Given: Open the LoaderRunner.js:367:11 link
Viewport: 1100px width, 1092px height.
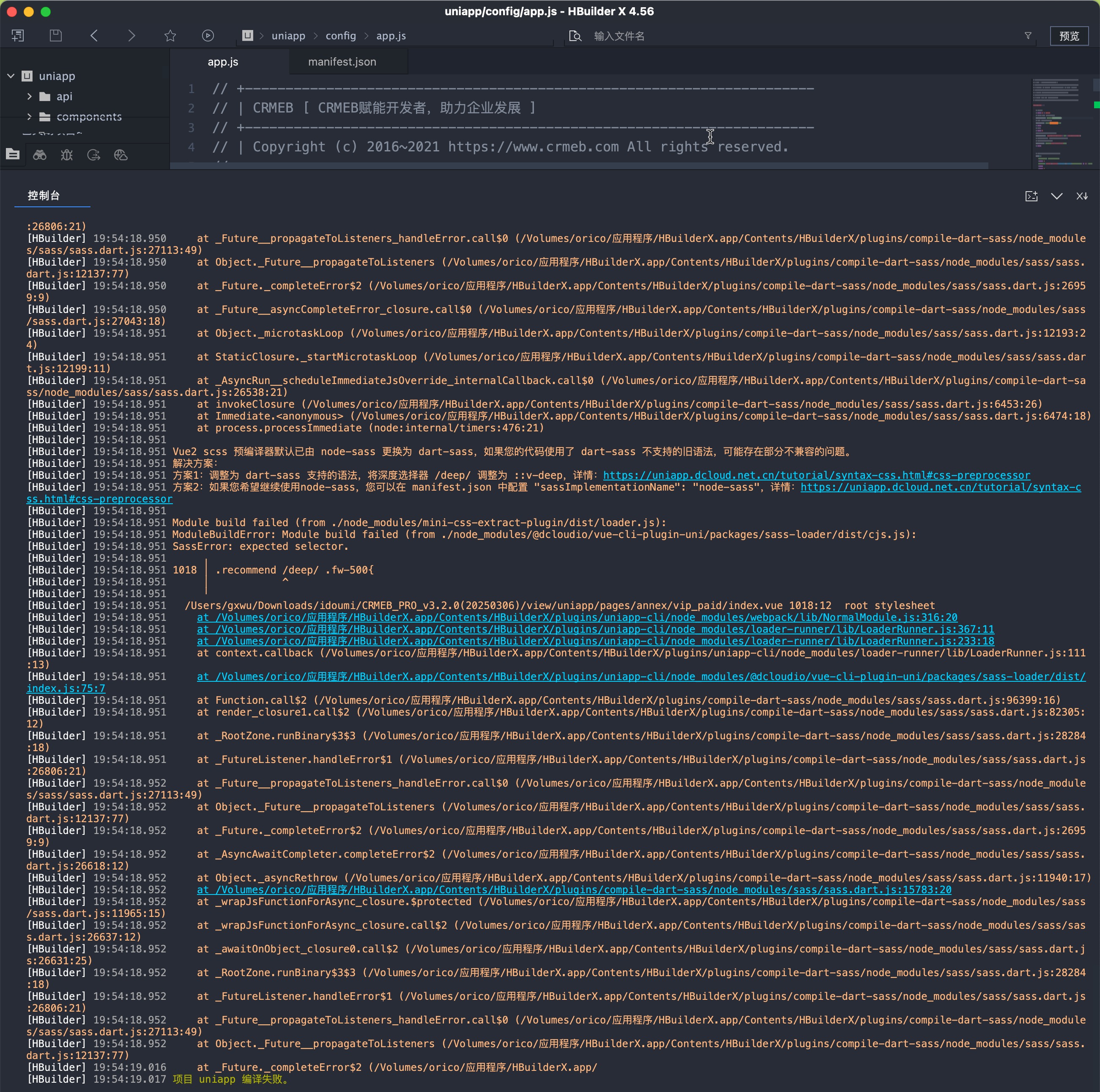Looking at the screenshot, I should click(596, 629).
